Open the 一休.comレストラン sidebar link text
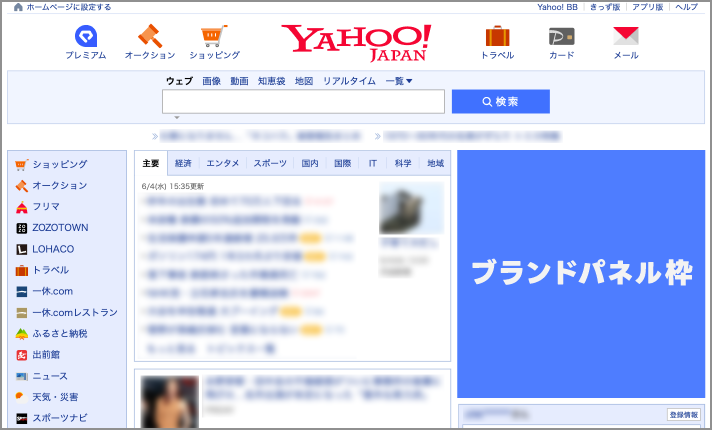This screenshot has height=430, width=712. [75, 313]
